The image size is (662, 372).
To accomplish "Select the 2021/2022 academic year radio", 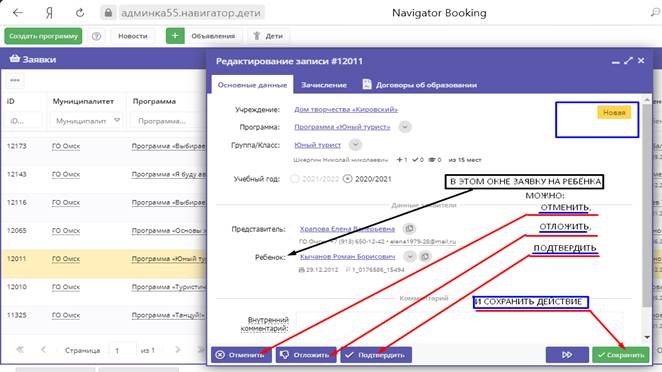I will 295,179.
